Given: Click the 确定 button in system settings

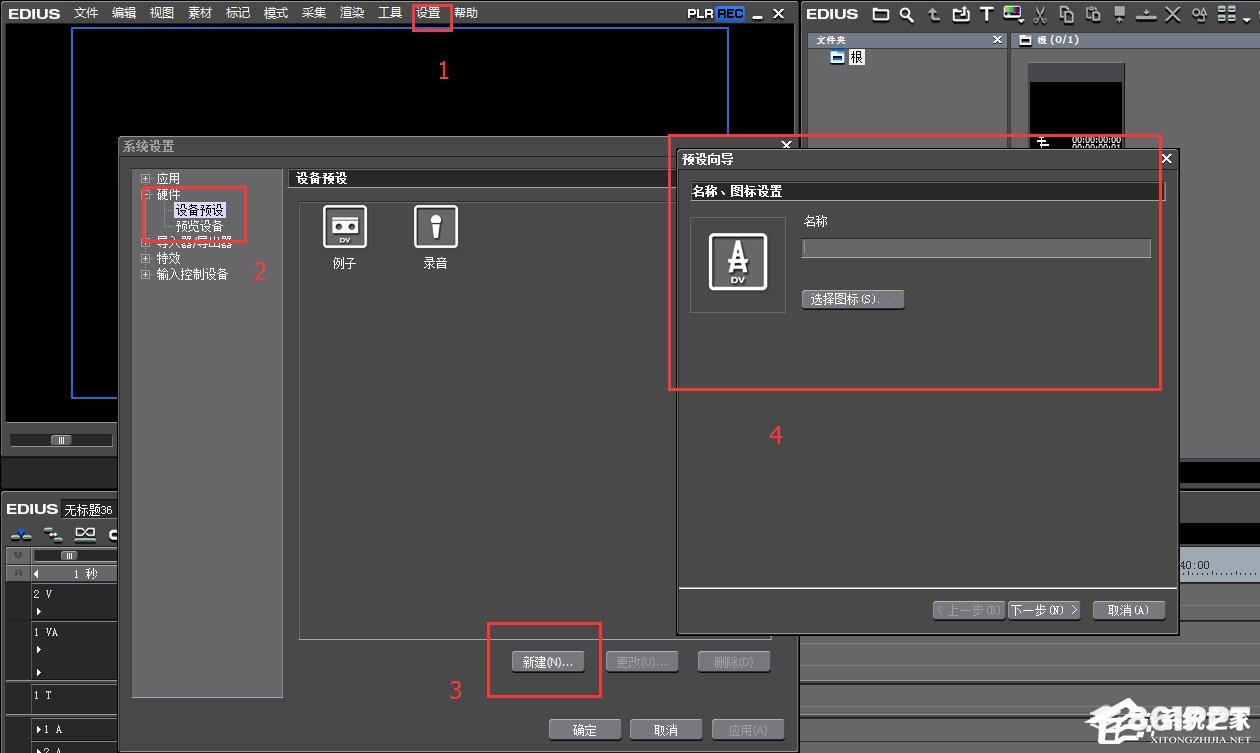Looking at the screenshot, I should click(x=585, y=730).
